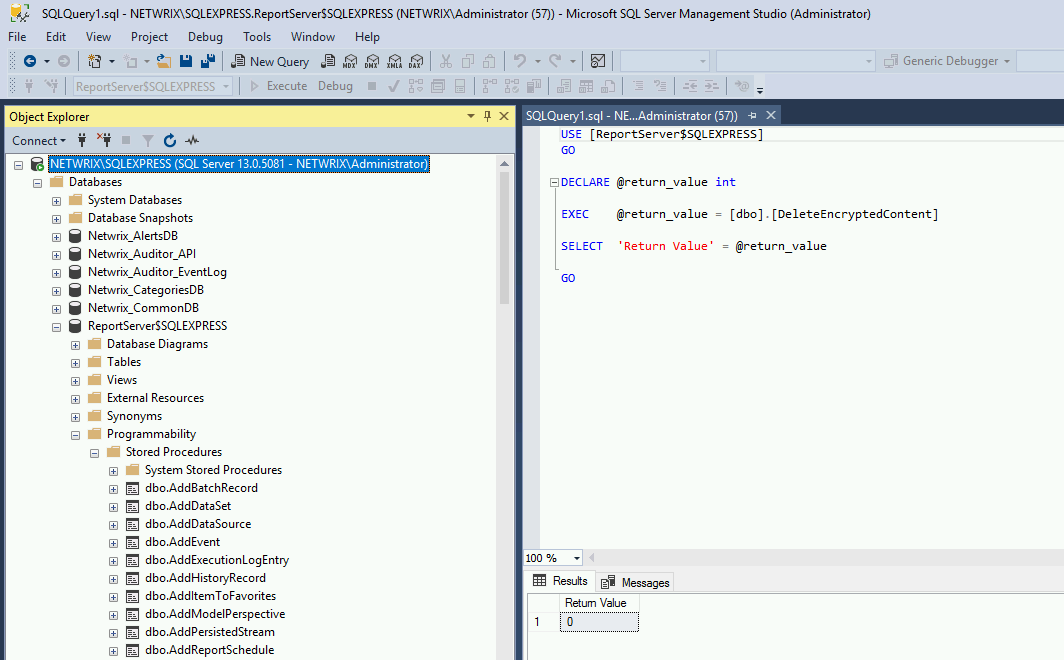Open the Connect dropdown in Object Explorer
The image size is (1064, 660).
[38, 140]
